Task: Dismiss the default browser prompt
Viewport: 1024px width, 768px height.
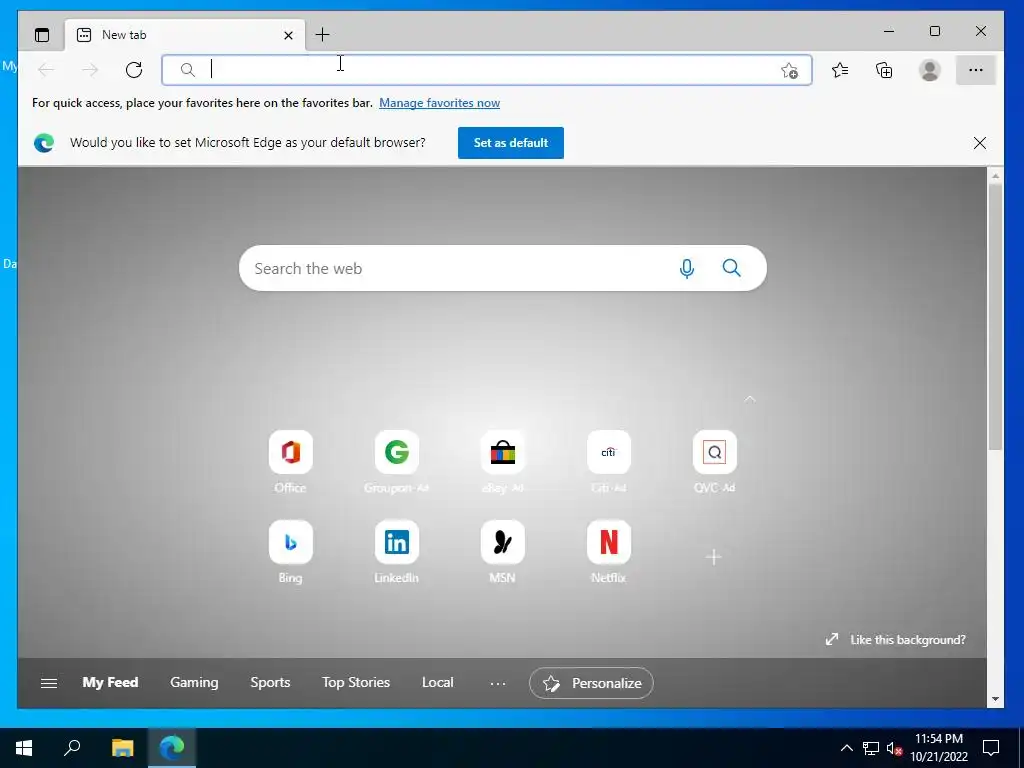Action: [980, 143]
